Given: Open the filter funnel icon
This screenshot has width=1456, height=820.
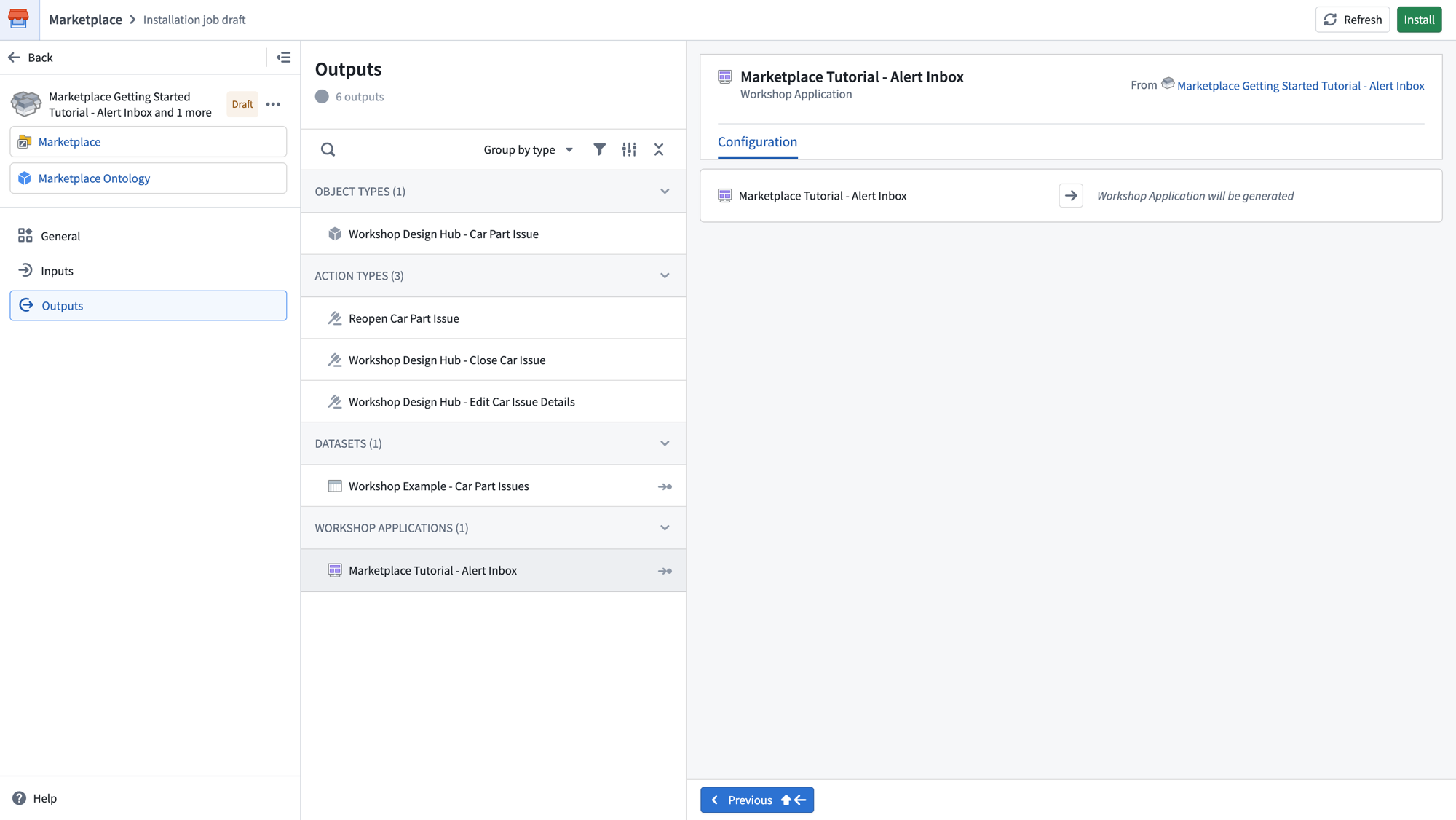Looking at the screenshot, I should pos(599,149).
